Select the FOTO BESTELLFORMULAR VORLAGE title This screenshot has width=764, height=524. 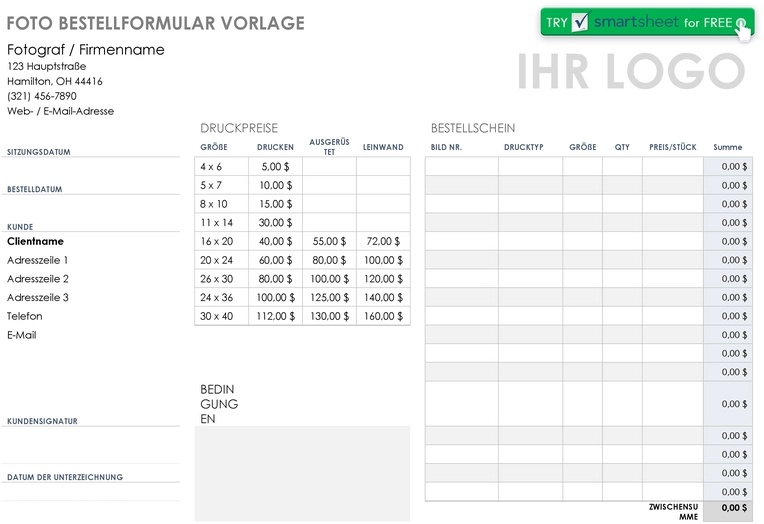pyautogui.click(x=155, y=23)
